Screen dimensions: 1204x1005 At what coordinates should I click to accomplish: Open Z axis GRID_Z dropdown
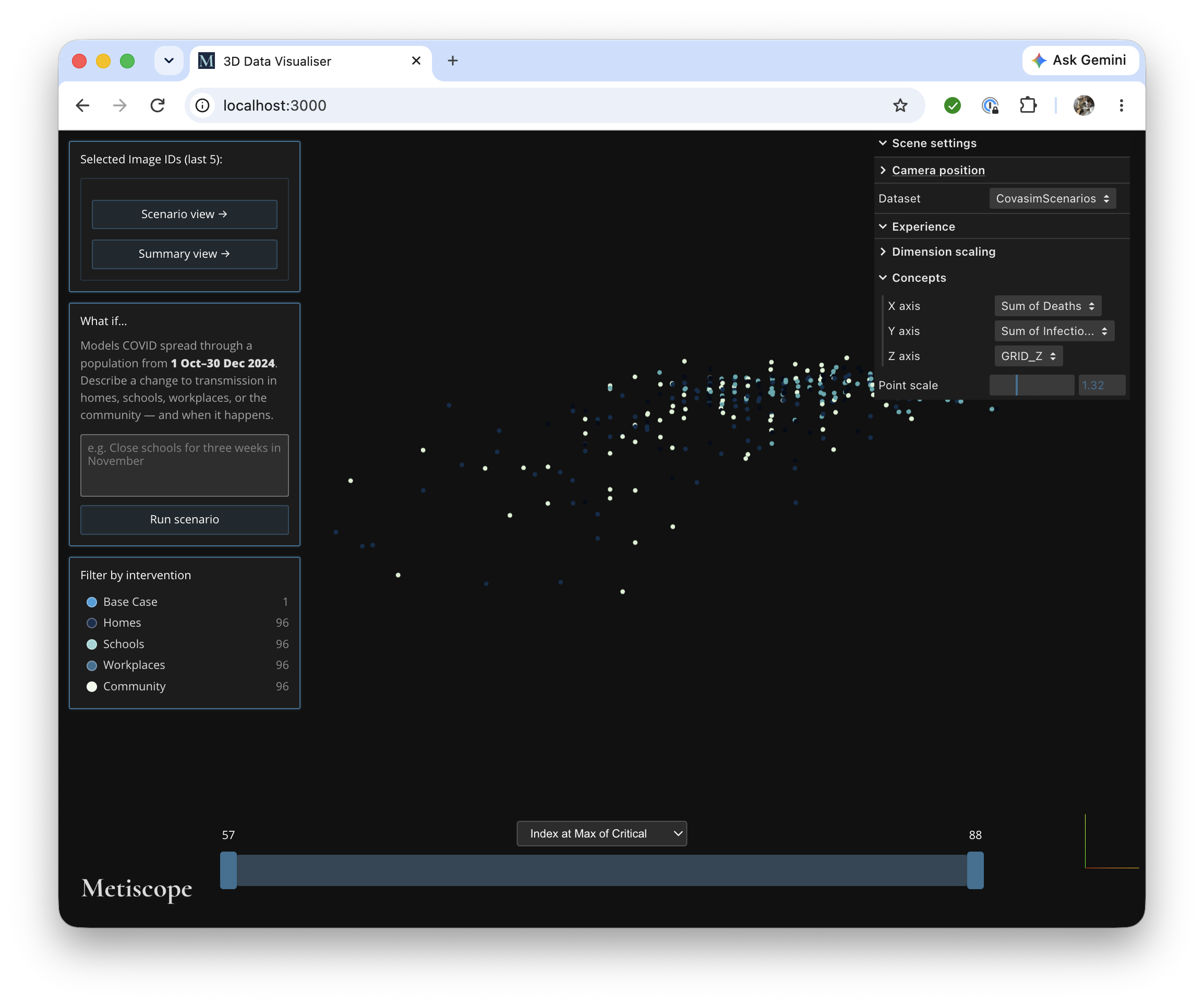pos(1029,356)
